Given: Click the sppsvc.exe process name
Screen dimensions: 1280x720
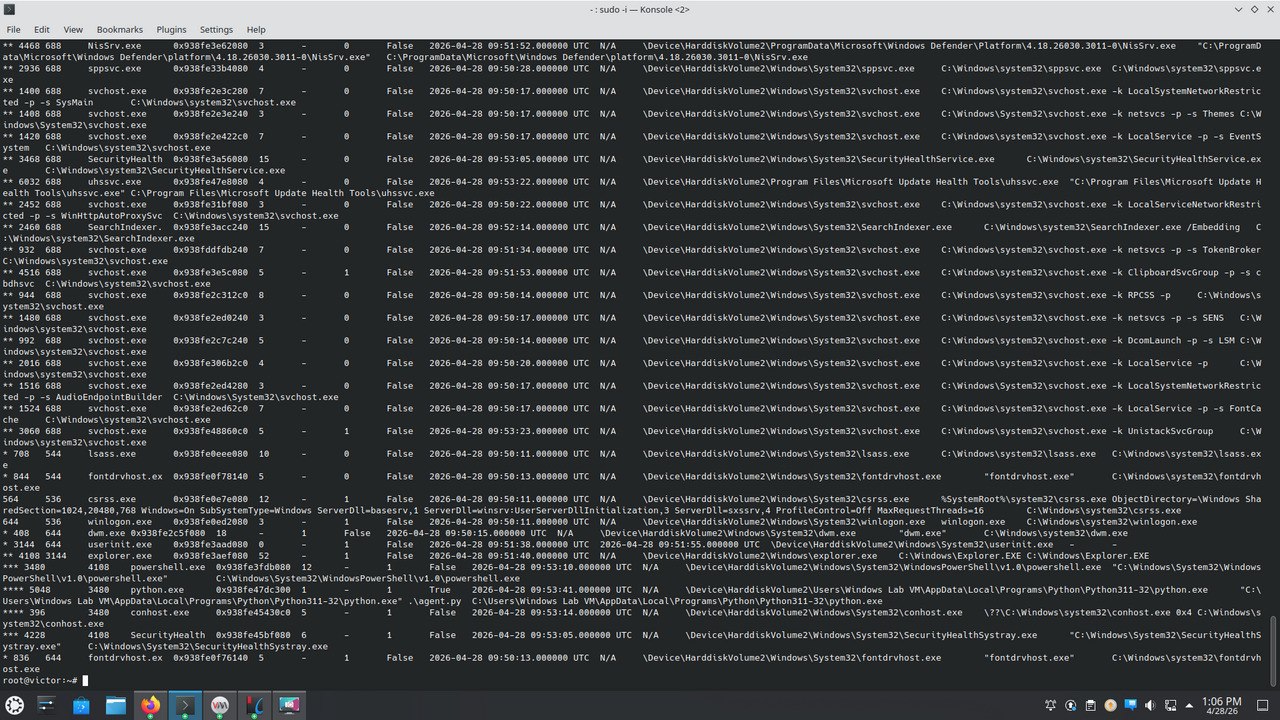Looking at the screenshot, I should pyautogui.click(x=115, y=69).
